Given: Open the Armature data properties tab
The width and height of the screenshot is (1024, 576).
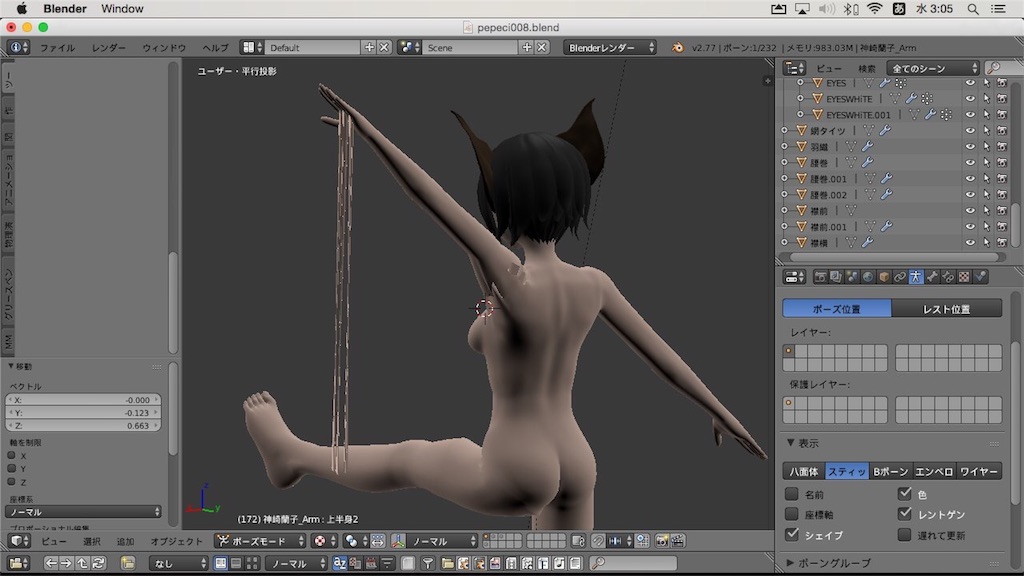Looking at the screenshot, I should [916, 277].
